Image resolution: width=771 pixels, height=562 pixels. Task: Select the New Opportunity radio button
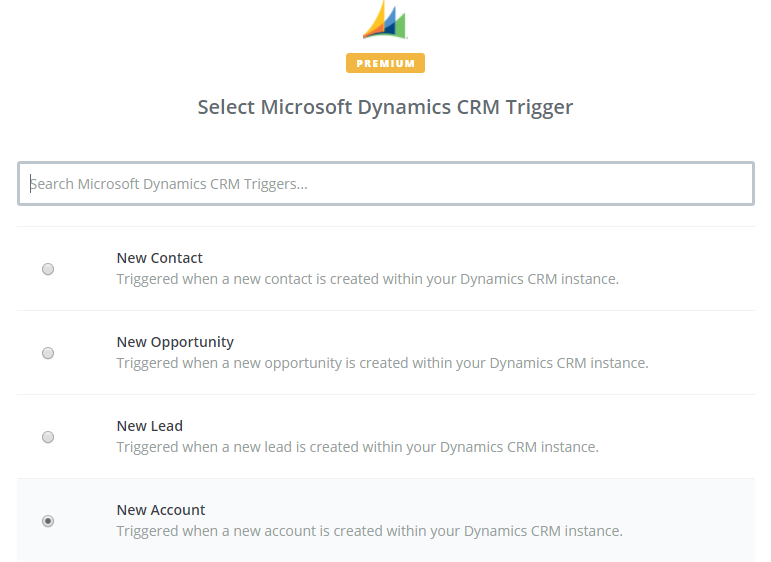48,353
